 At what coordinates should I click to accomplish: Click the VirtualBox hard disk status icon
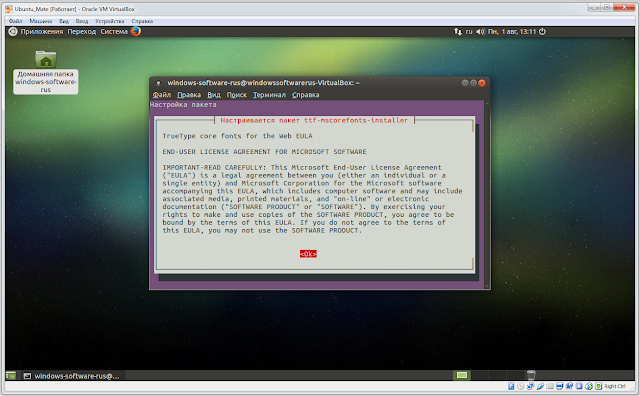pyautogui.click(x=511, y=386)
